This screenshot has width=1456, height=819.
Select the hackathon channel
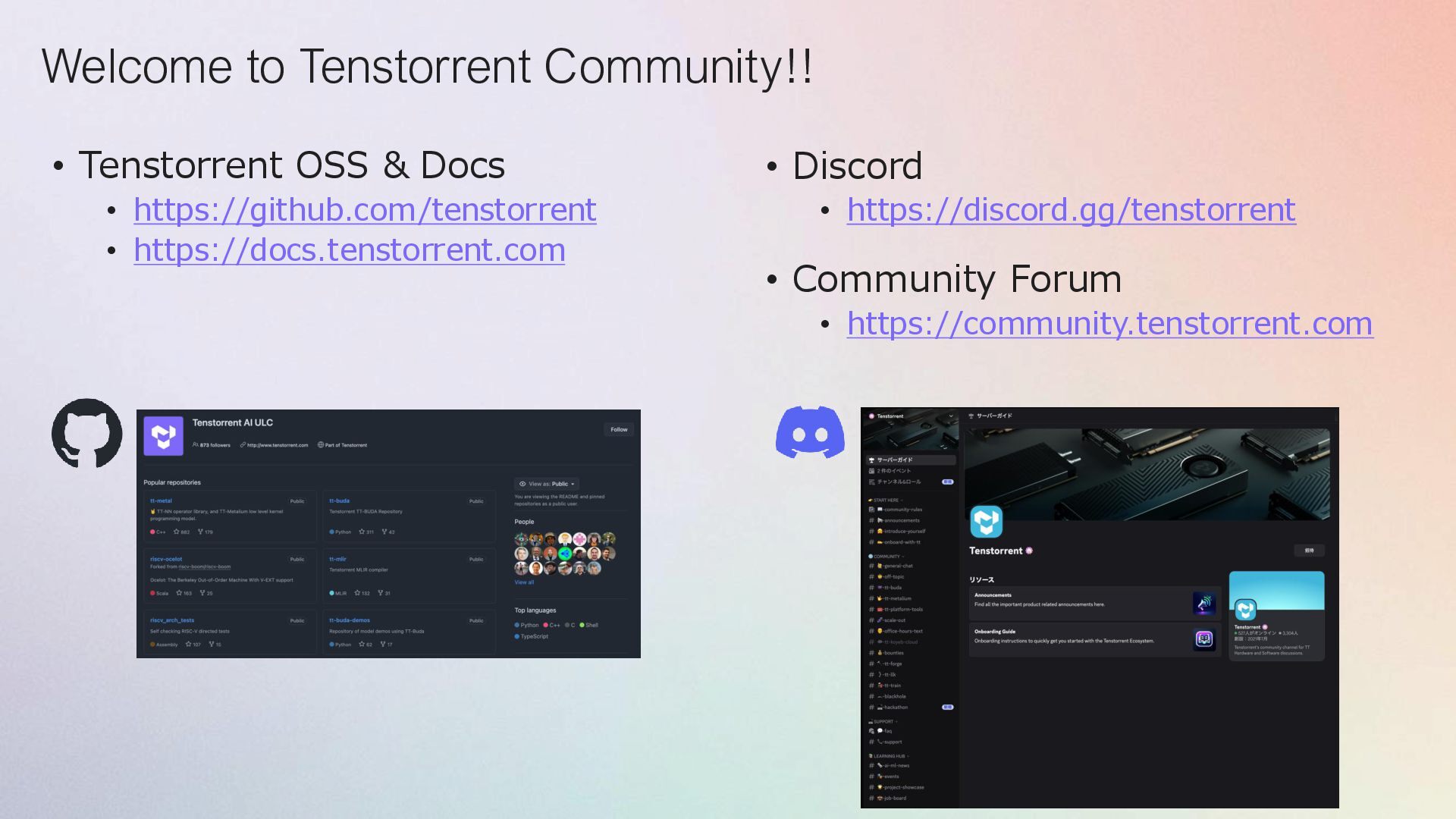tap(896, 708)
